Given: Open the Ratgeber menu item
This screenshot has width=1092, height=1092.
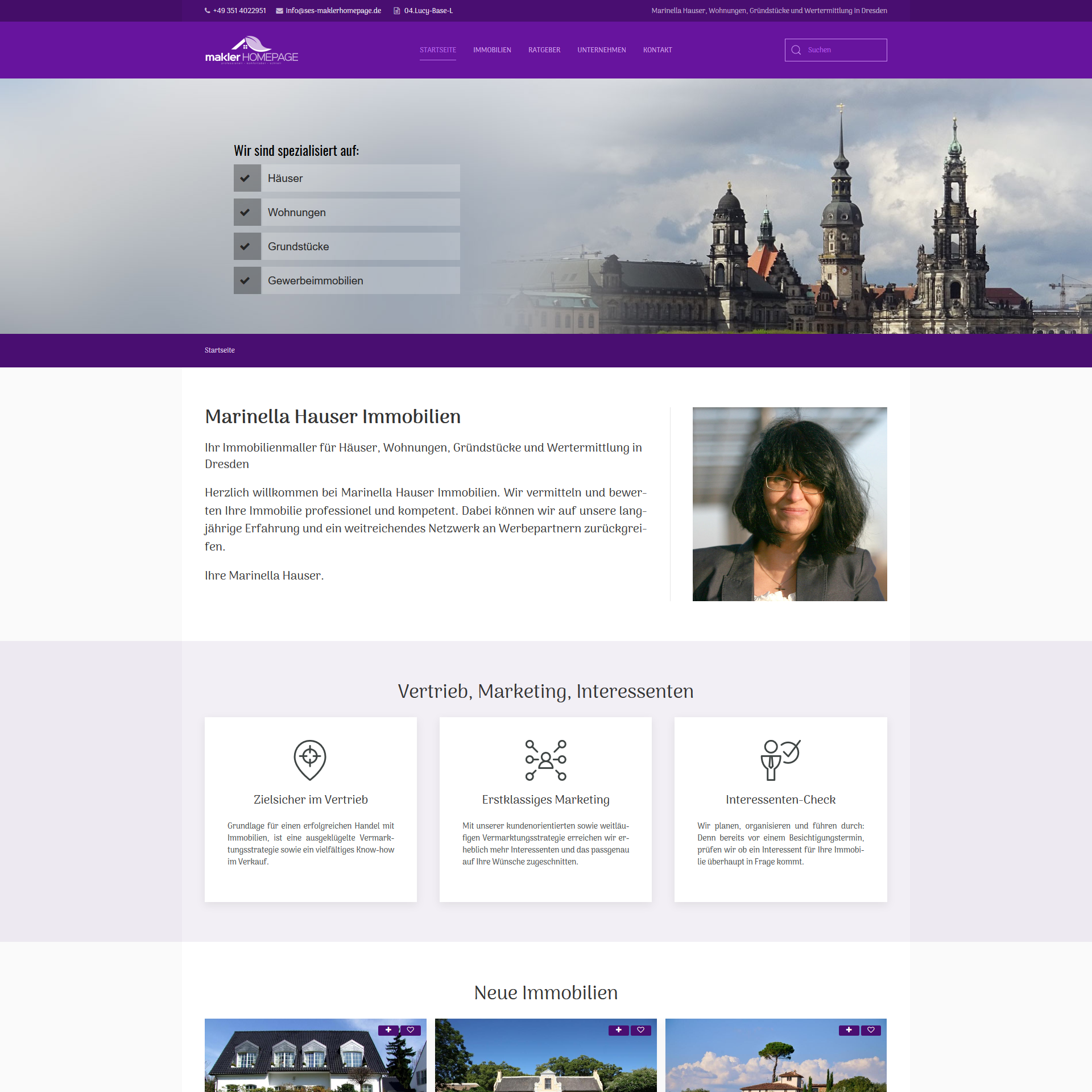Looking at the screenshot, I should (544, 50).
